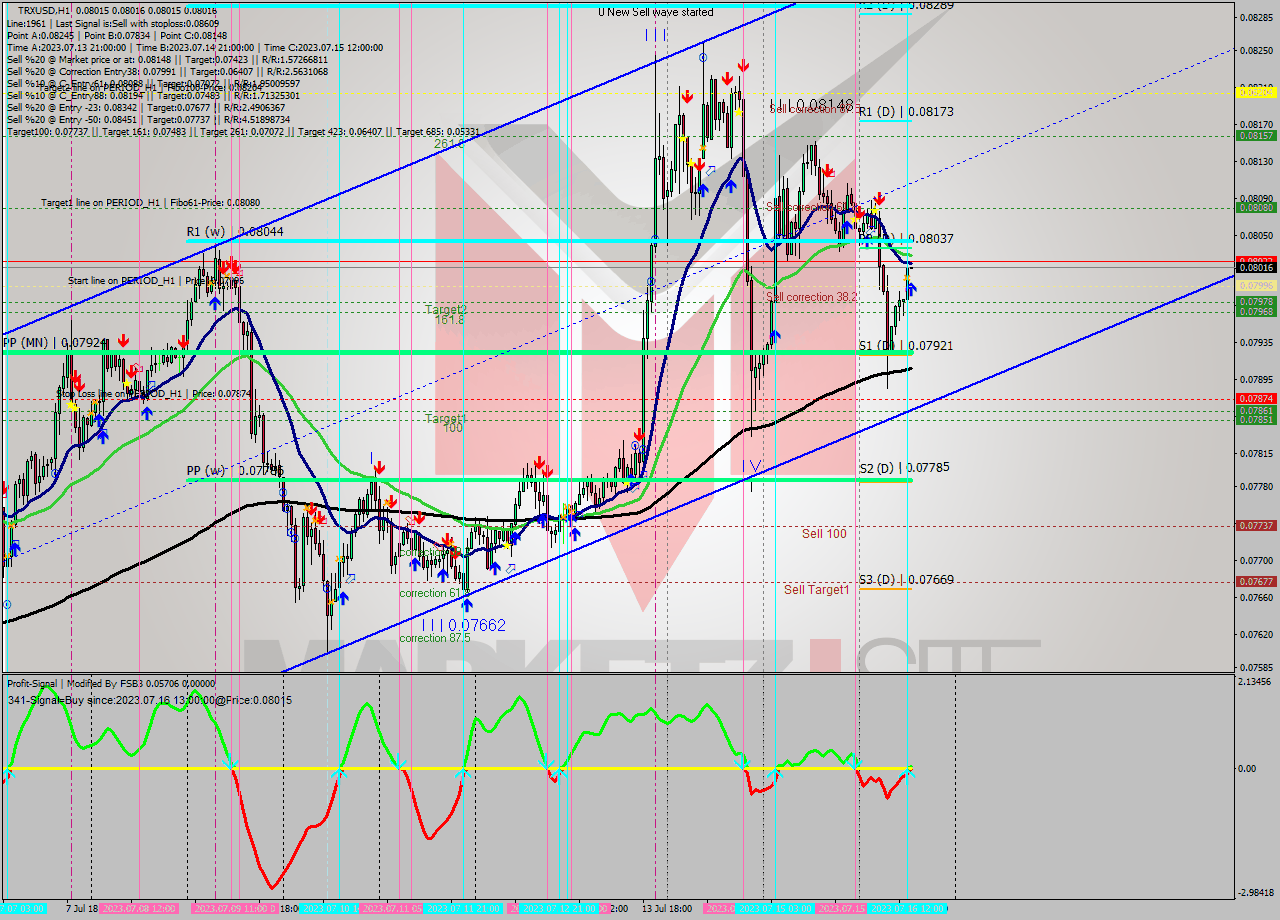Click the green price tag 0.07968
Viewport: 1280px width, 920px height.
(x=1256, y=311)
